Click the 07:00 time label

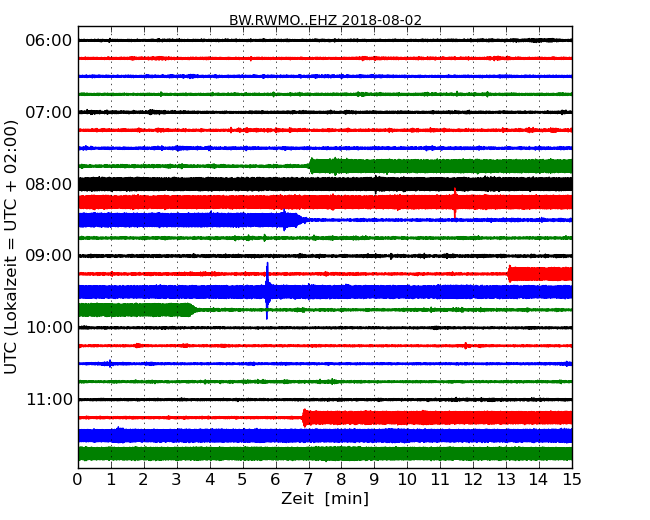coord(49,112)
